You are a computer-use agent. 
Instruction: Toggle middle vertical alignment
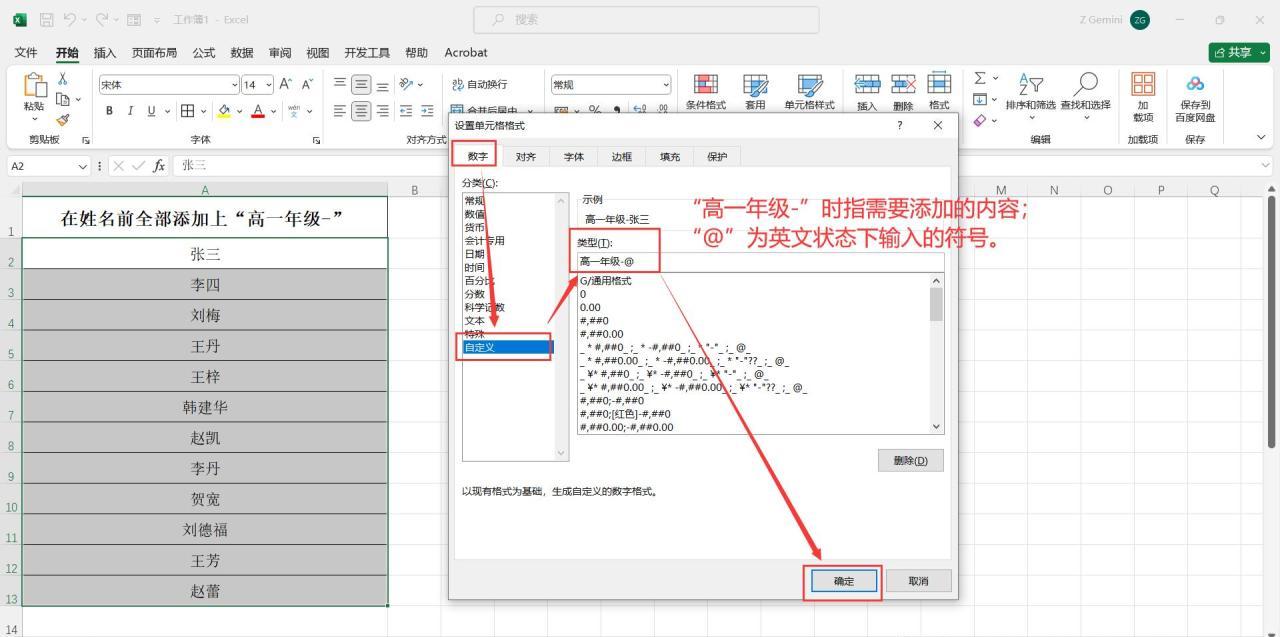pos(361,85)
